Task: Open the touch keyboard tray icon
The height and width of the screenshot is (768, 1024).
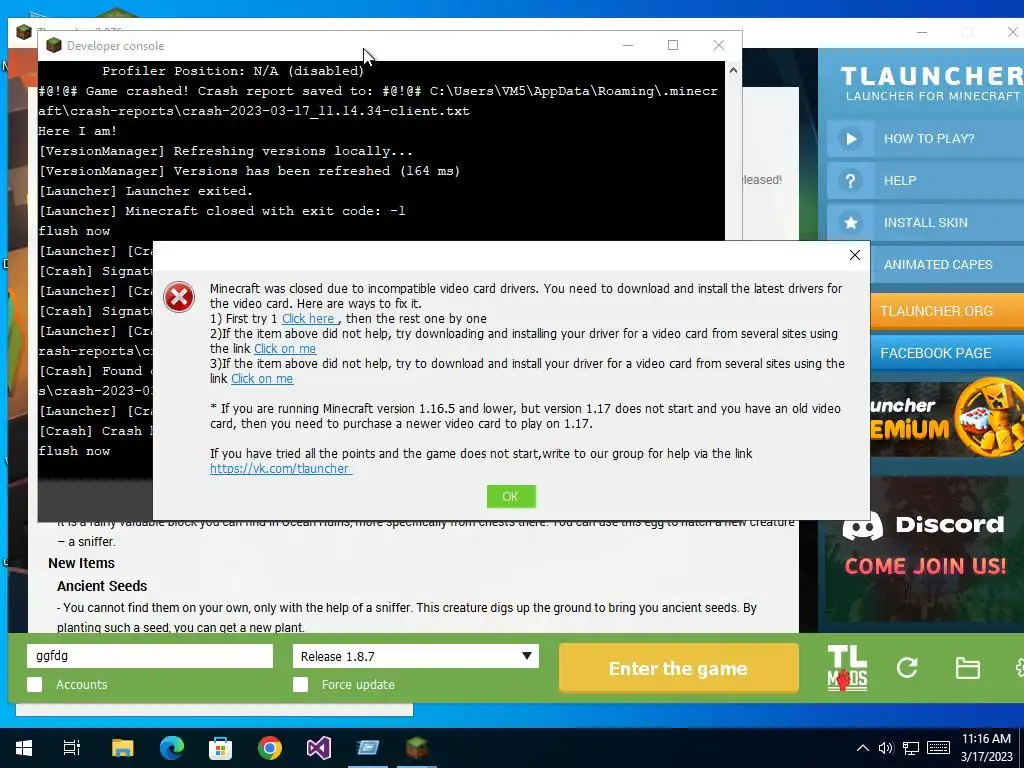Action: tap(938, 748)
